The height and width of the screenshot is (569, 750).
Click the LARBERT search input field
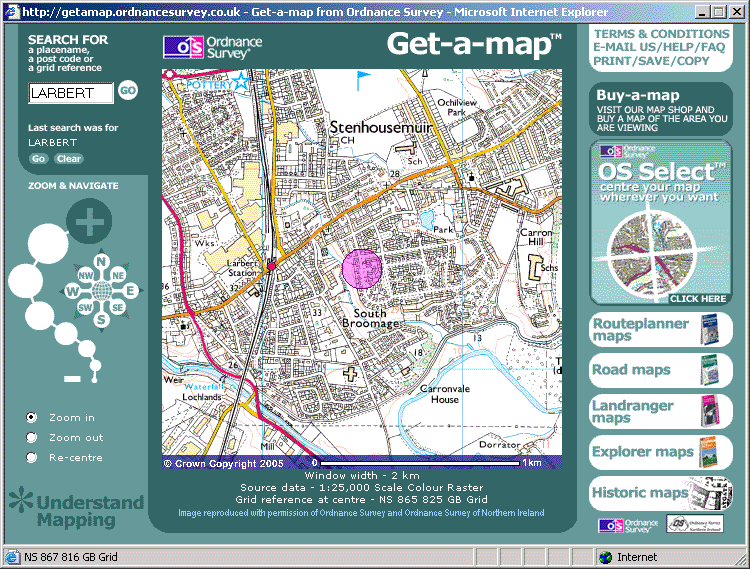point(71,93)
